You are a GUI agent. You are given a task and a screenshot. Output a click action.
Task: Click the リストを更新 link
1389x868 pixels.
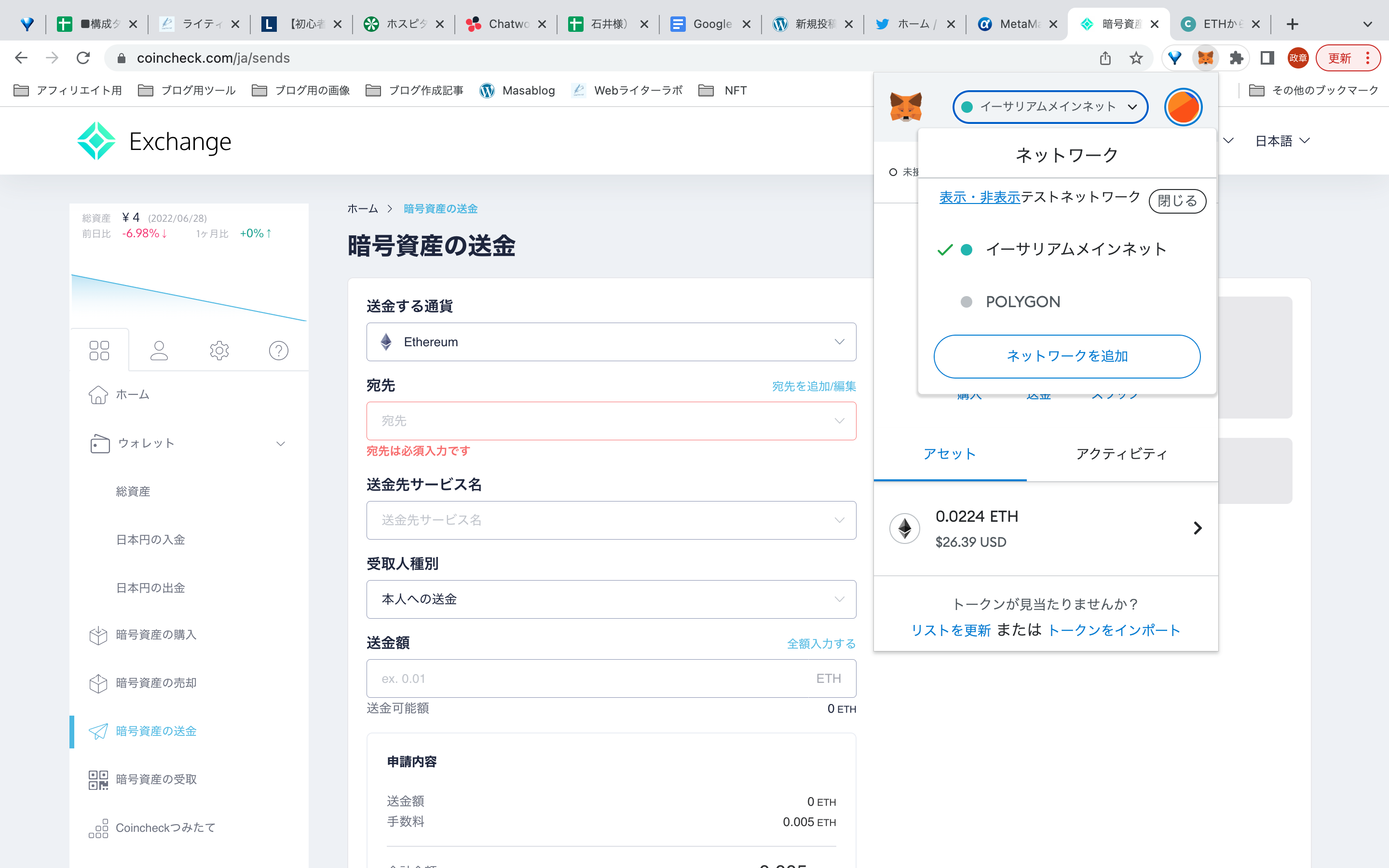[x=951, y=630]
